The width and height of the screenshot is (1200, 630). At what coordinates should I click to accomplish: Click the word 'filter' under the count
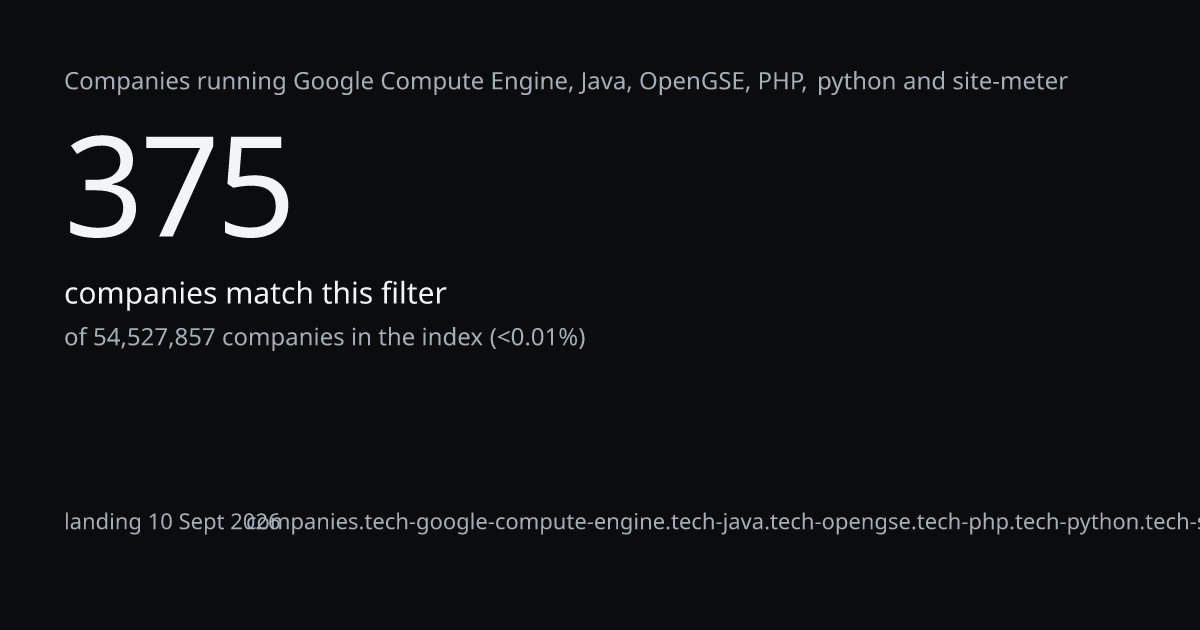(x=413, y=294)
